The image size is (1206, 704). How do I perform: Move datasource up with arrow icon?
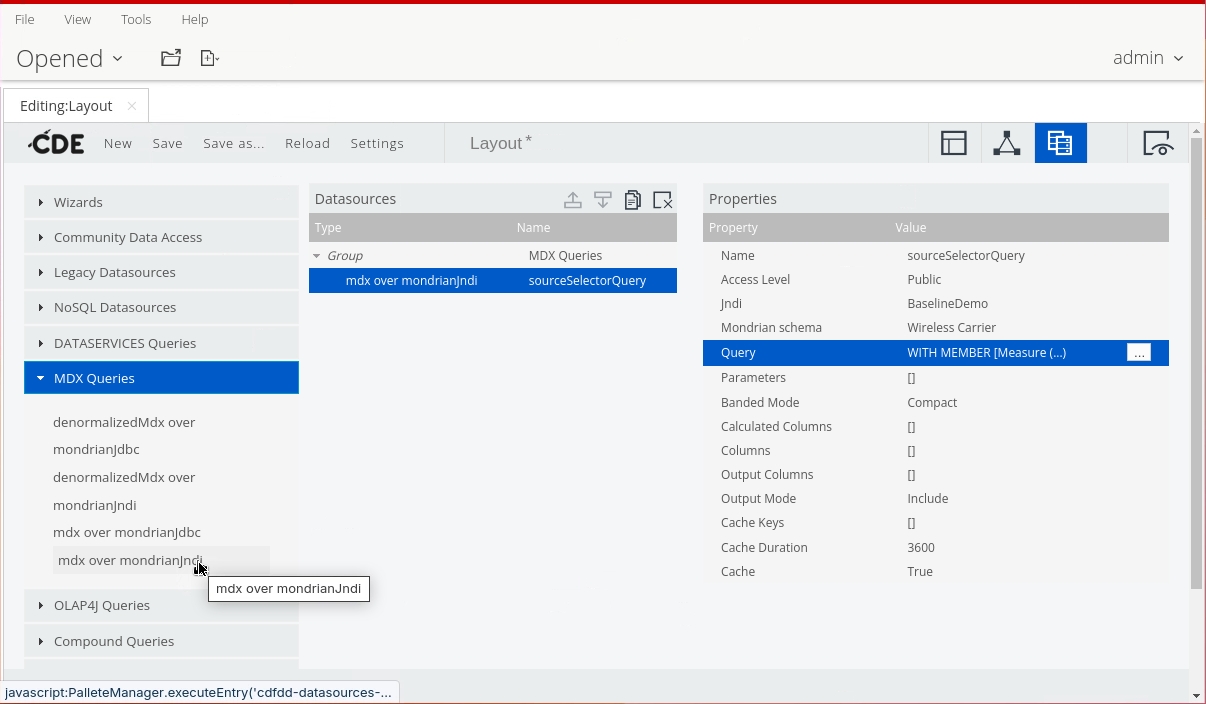573,200
